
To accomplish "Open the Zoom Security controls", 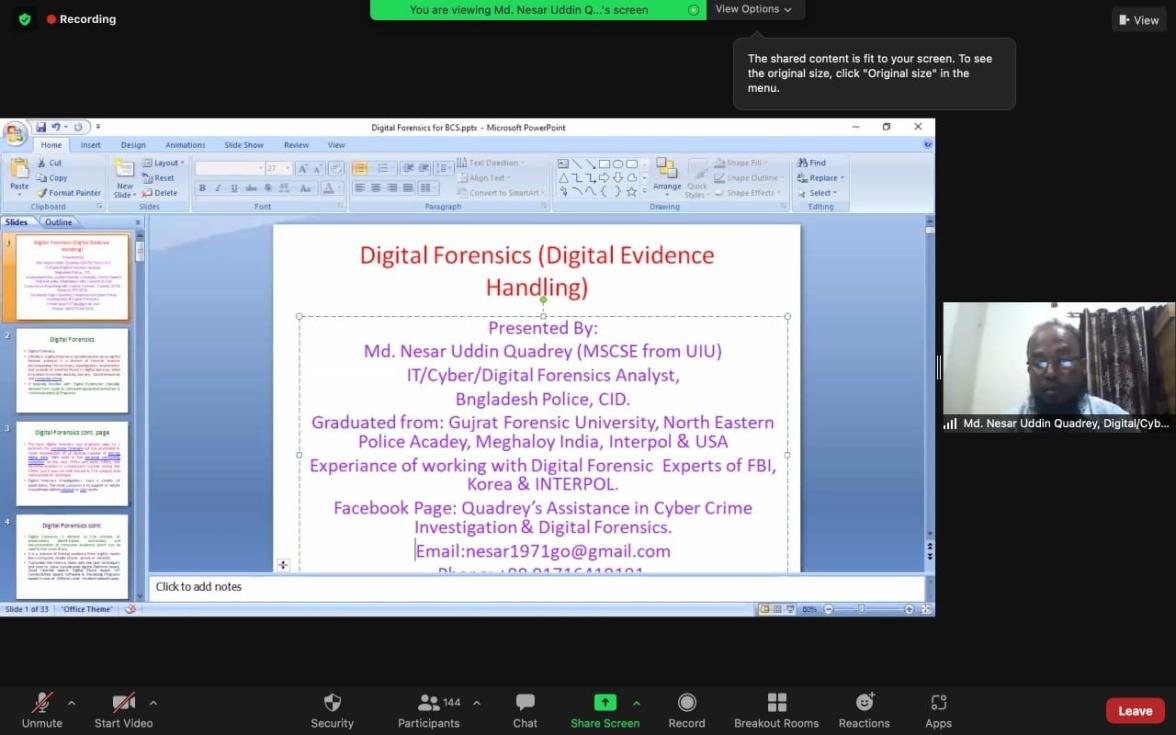I will [x=332, y=710].
